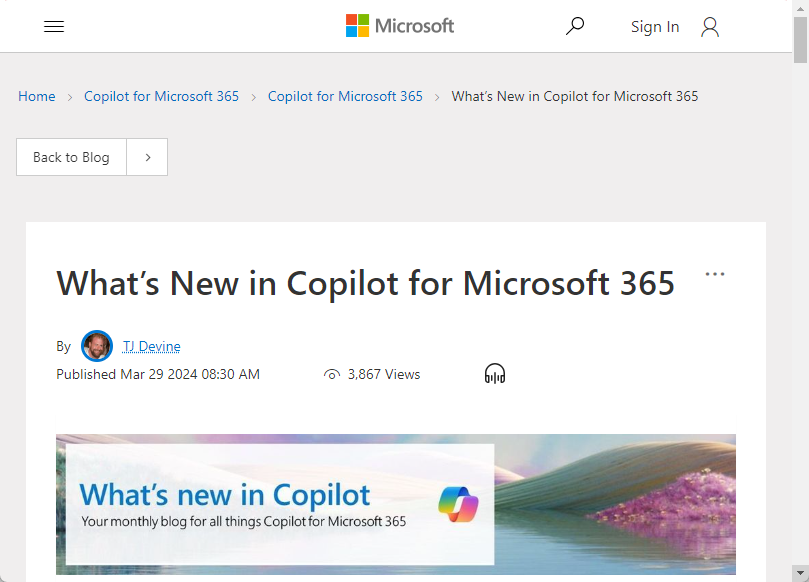809x582 pixels.
Task: Open the user profile icon
Action: click(709, 27)
